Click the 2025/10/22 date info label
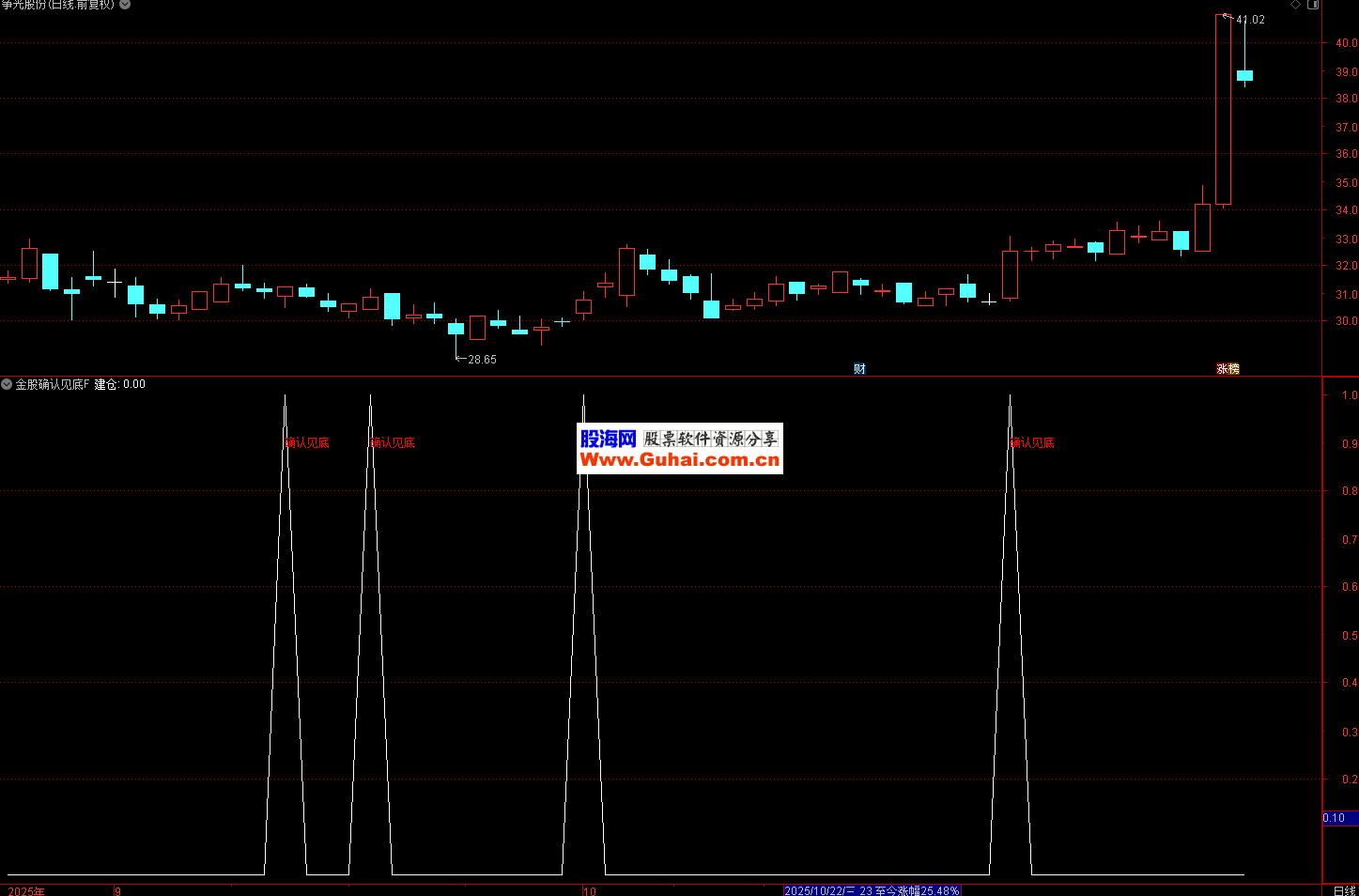1359x896 pixels. coord(872,890)
